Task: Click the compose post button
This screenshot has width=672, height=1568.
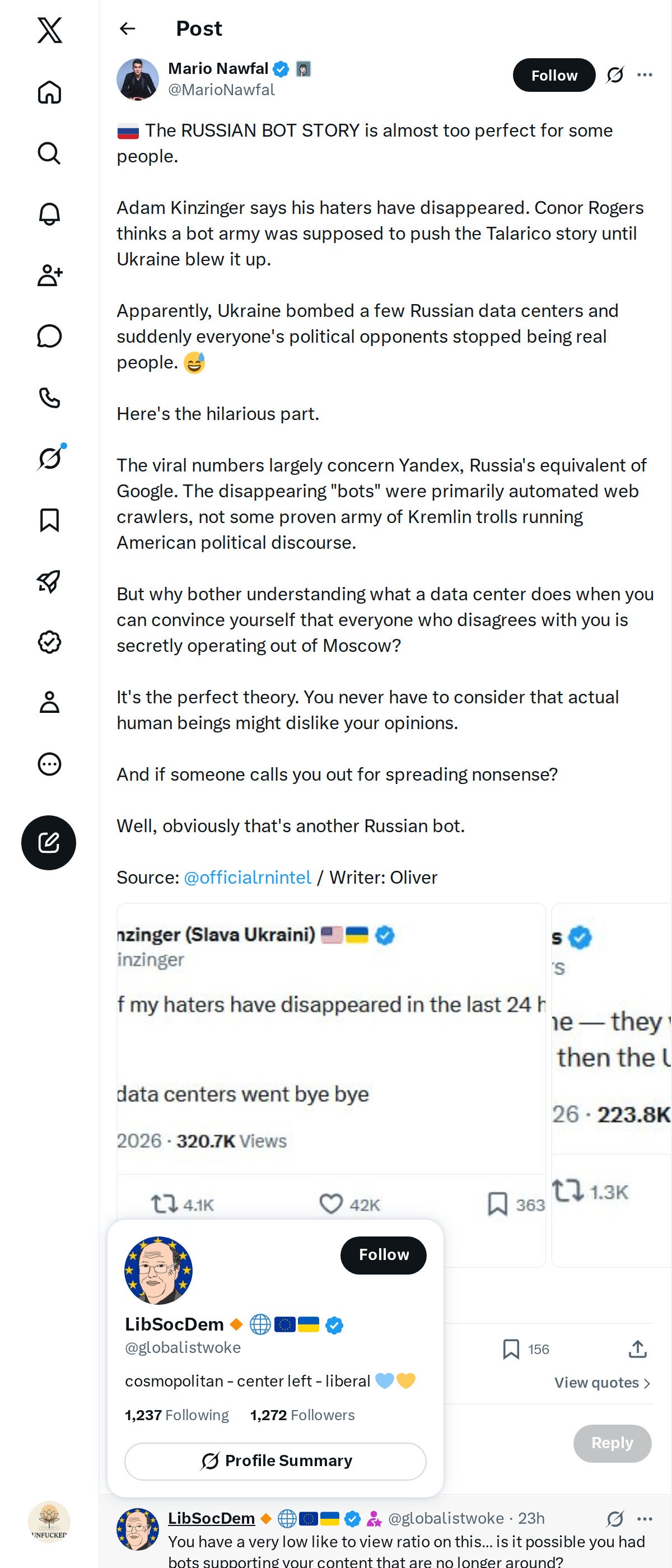Action: click(x=49, y=842)
